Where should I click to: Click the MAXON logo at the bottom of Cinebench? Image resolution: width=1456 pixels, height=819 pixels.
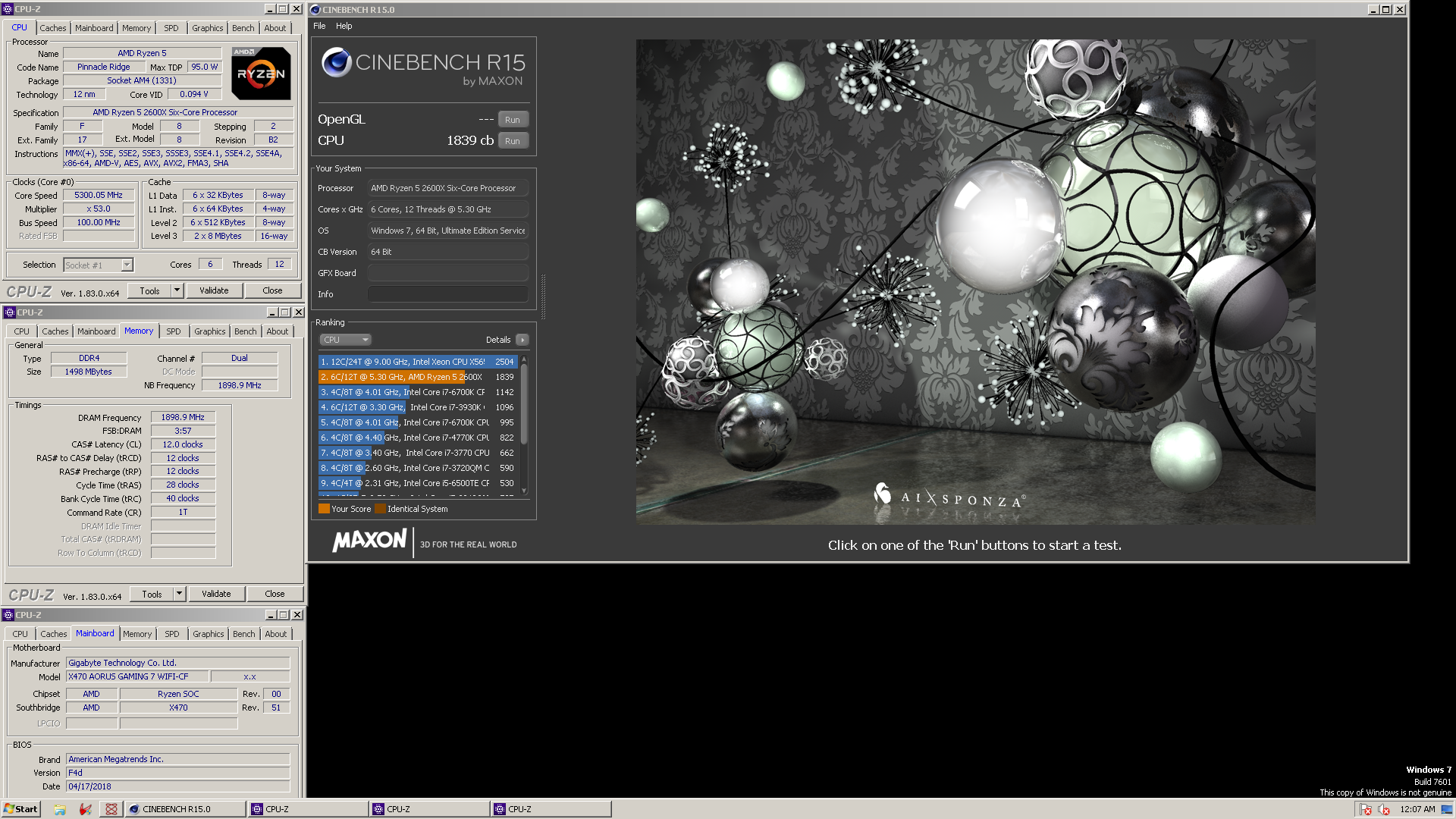[369, 541]
